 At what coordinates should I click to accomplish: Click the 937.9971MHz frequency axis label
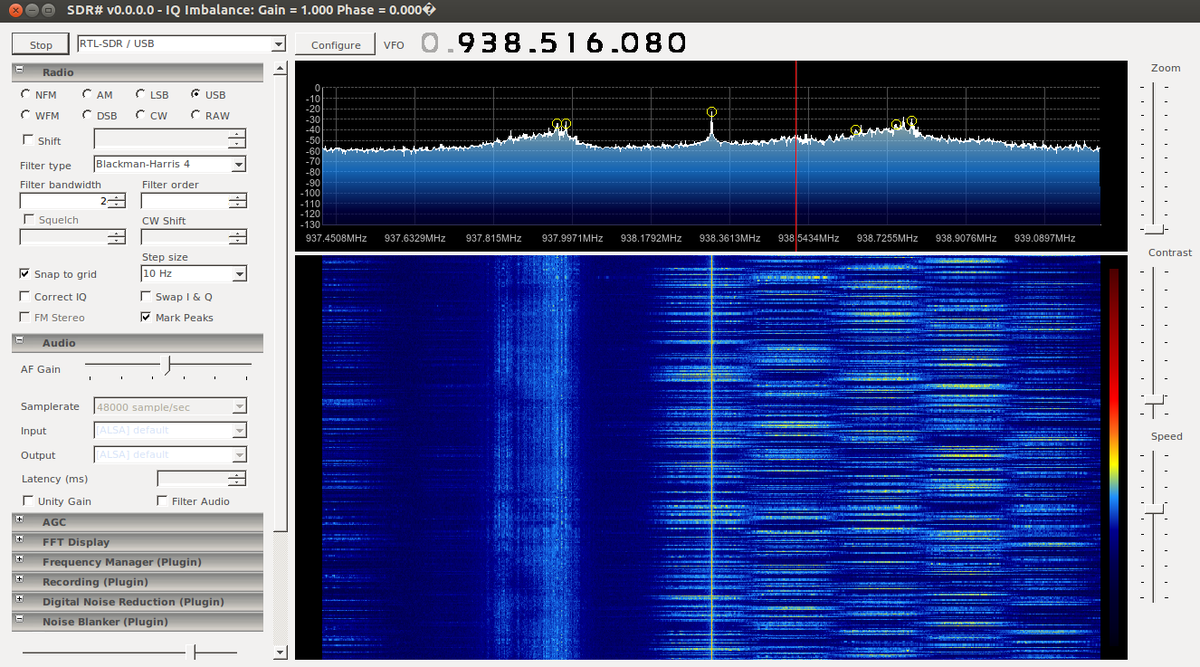pyautogui.click(x=573, y=238)
